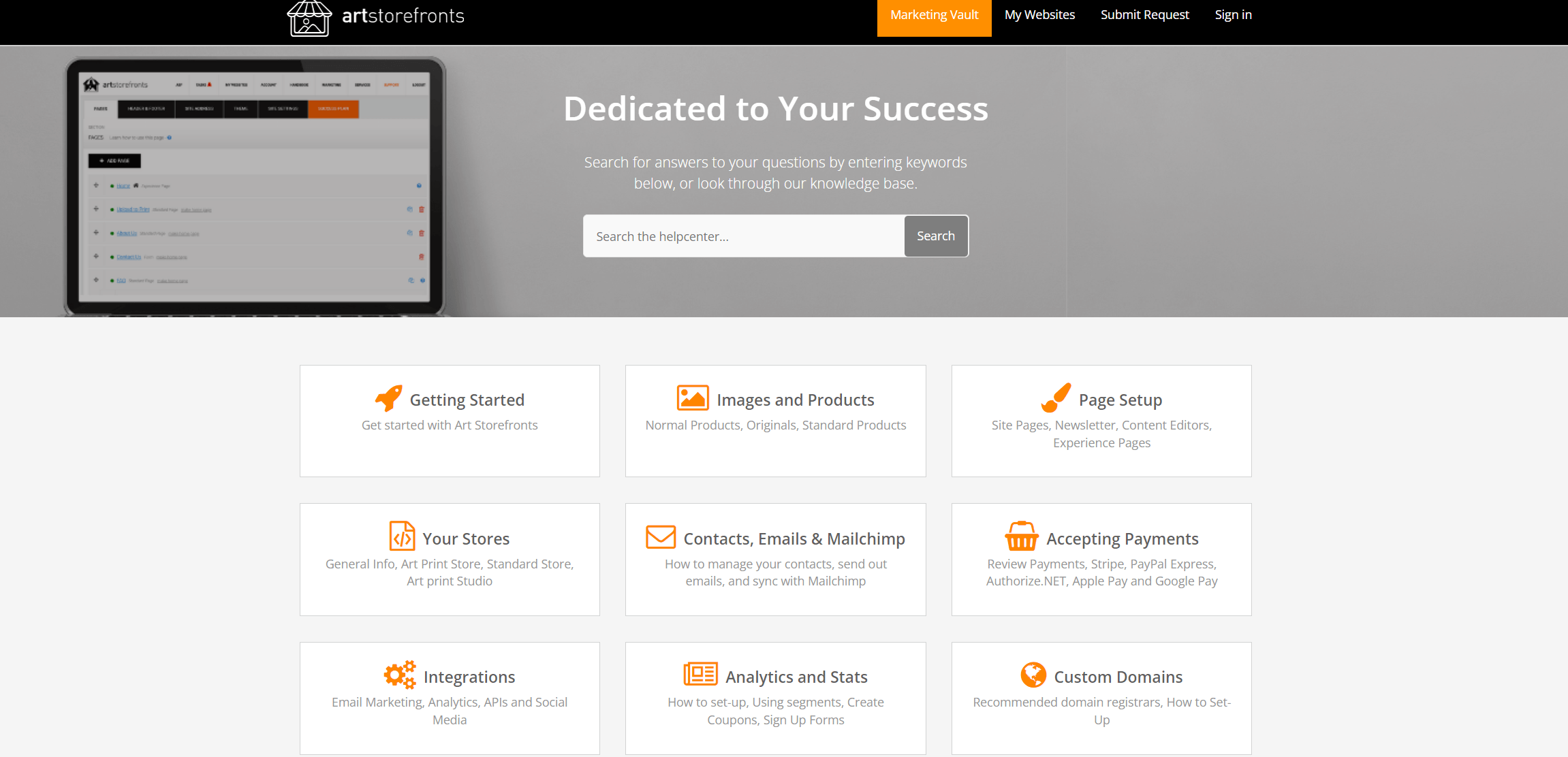Click the gears icon for Integrations
This screenshot has width=1568, height=757.
(x=400, y=675)
